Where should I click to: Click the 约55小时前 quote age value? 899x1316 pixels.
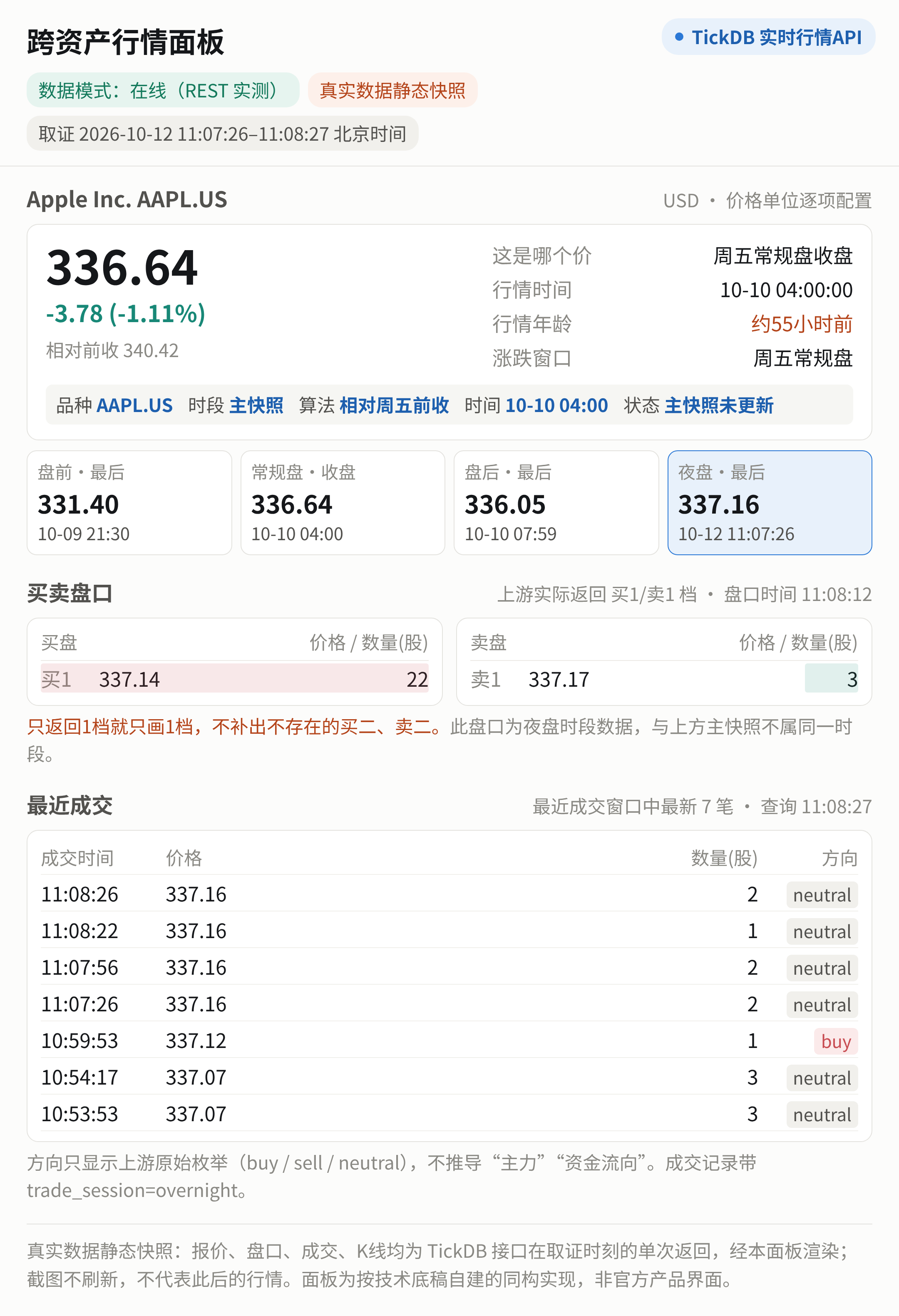click(x=802, y=324)
